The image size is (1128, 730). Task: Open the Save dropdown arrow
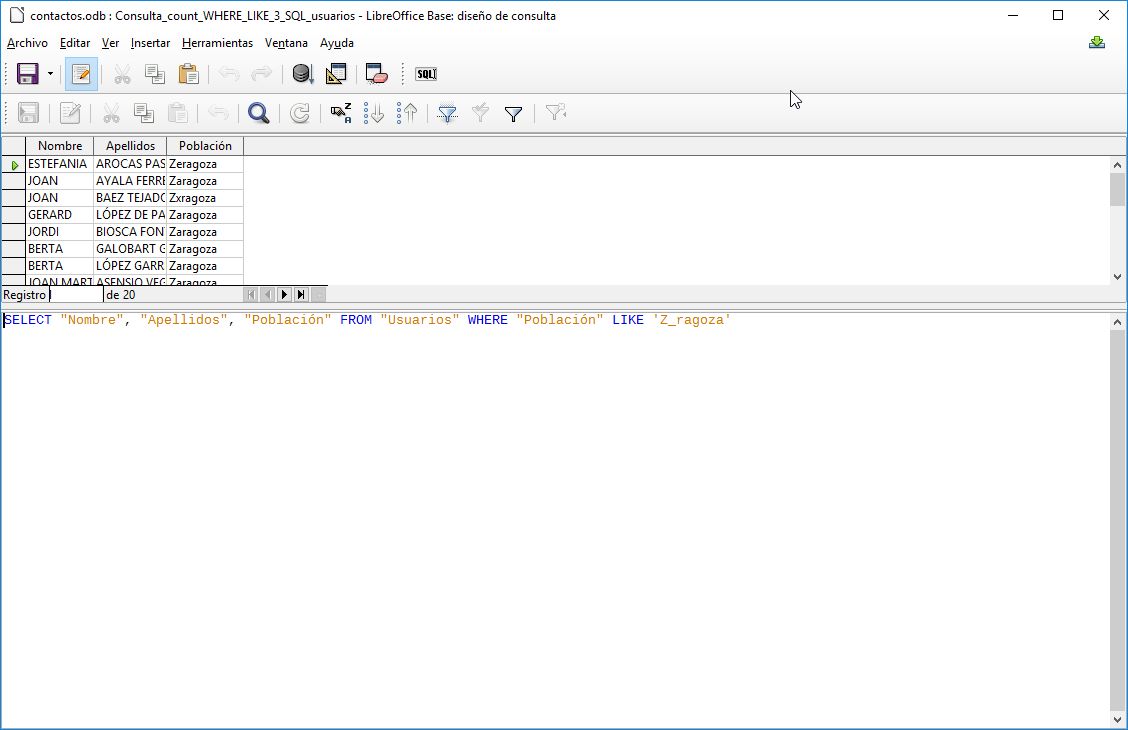tap(48, 73)
